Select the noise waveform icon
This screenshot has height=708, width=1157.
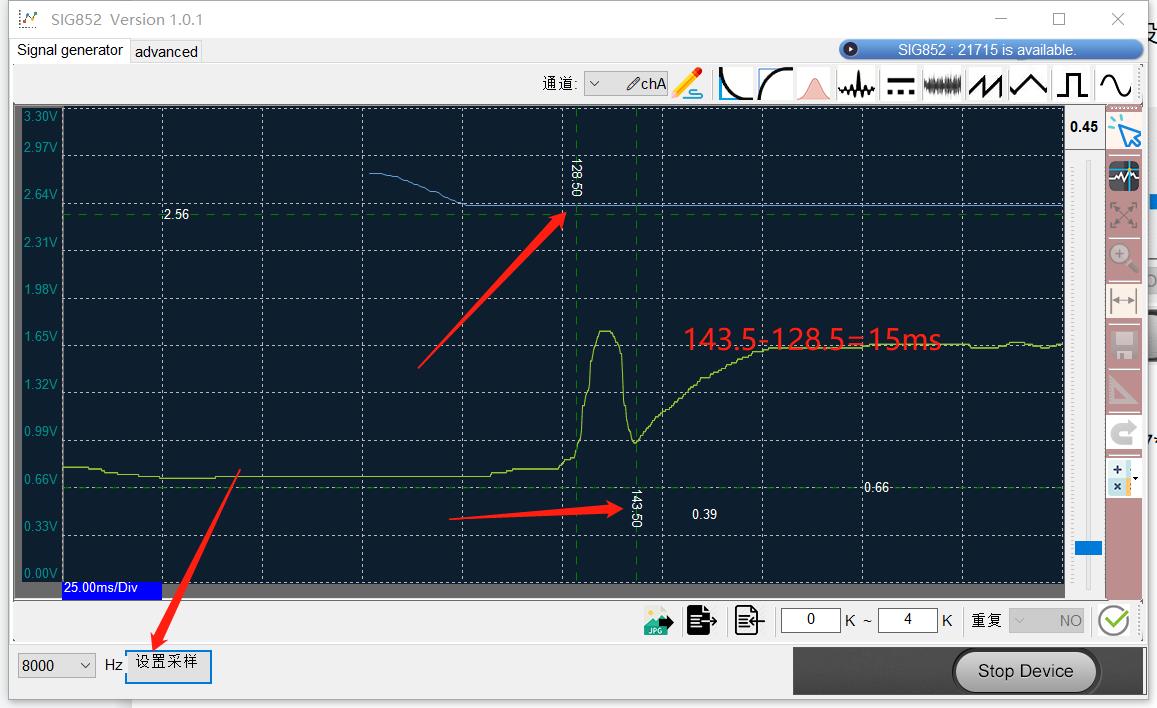(x=942, y=84)
